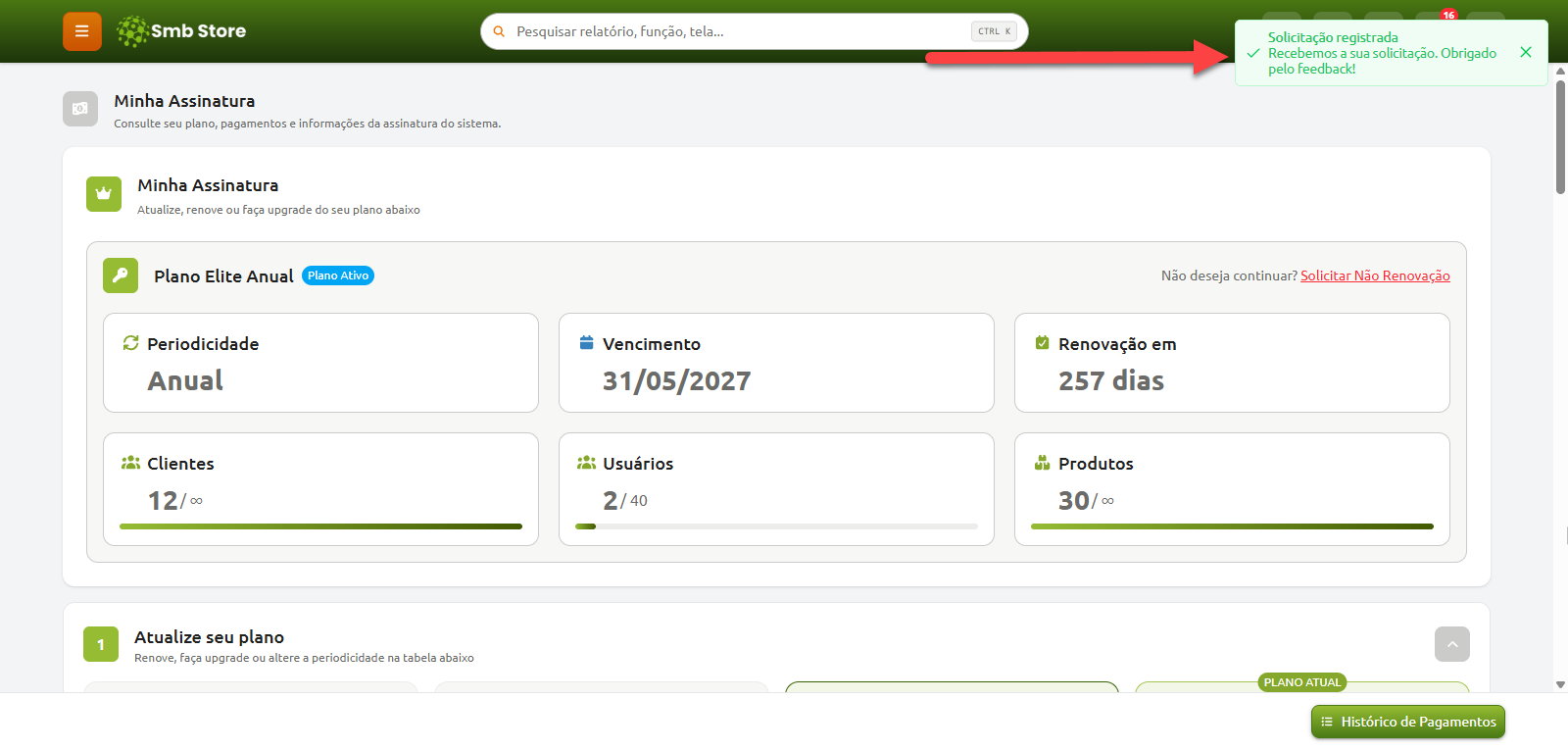Click the 'Anual' periodicity value
This screenshot has height=750, width=1568.
click(x=185, y=380)
